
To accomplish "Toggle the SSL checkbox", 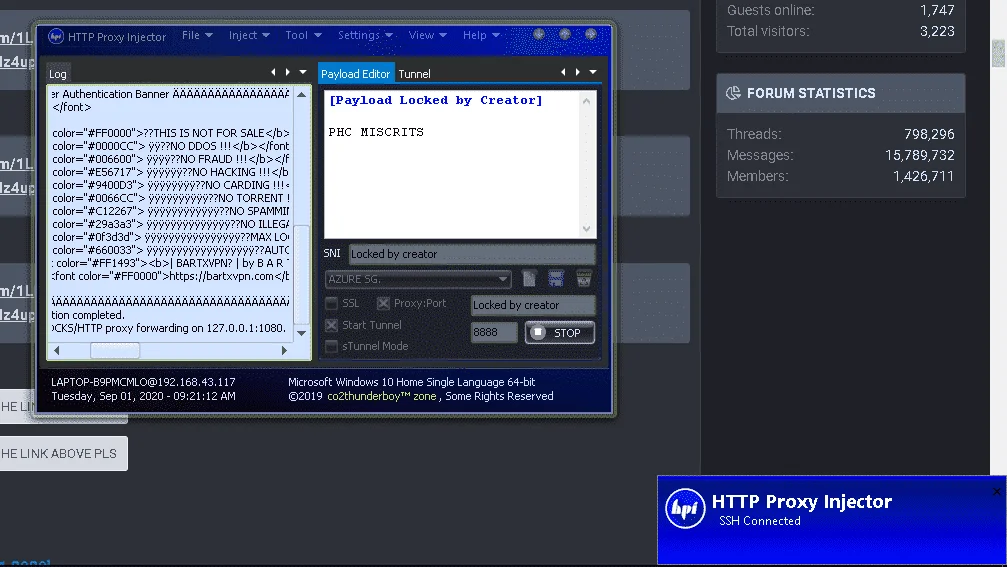I will pyautogui.click(x=331, y=303).
